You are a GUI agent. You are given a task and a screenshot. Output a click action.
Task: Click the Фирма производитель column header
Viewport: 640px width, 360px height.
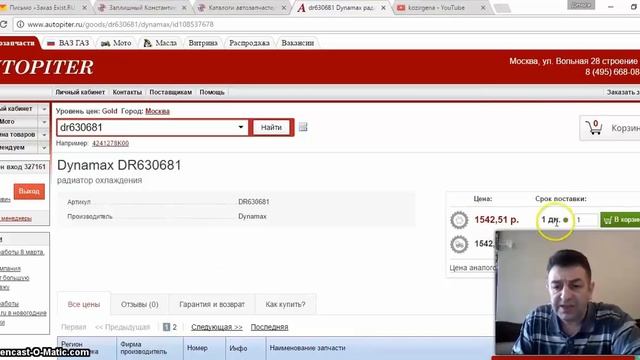[x=150, y=348]
